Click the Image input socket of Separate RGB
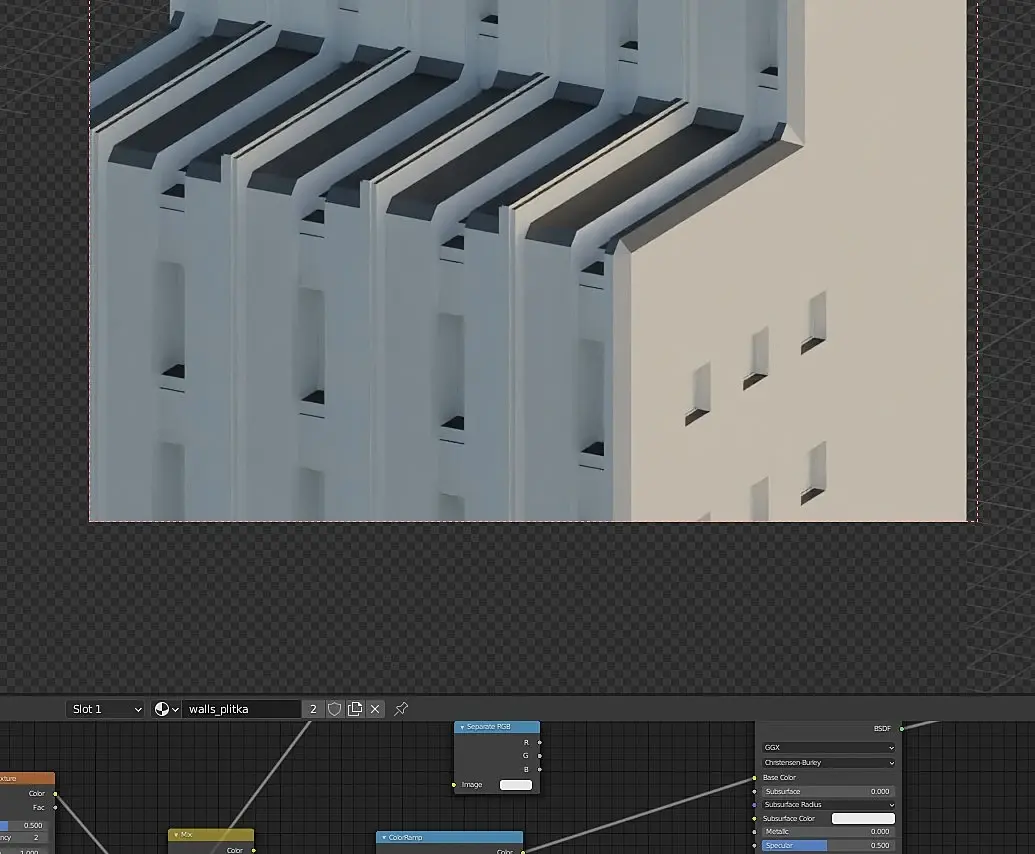 tap(454, 785)
